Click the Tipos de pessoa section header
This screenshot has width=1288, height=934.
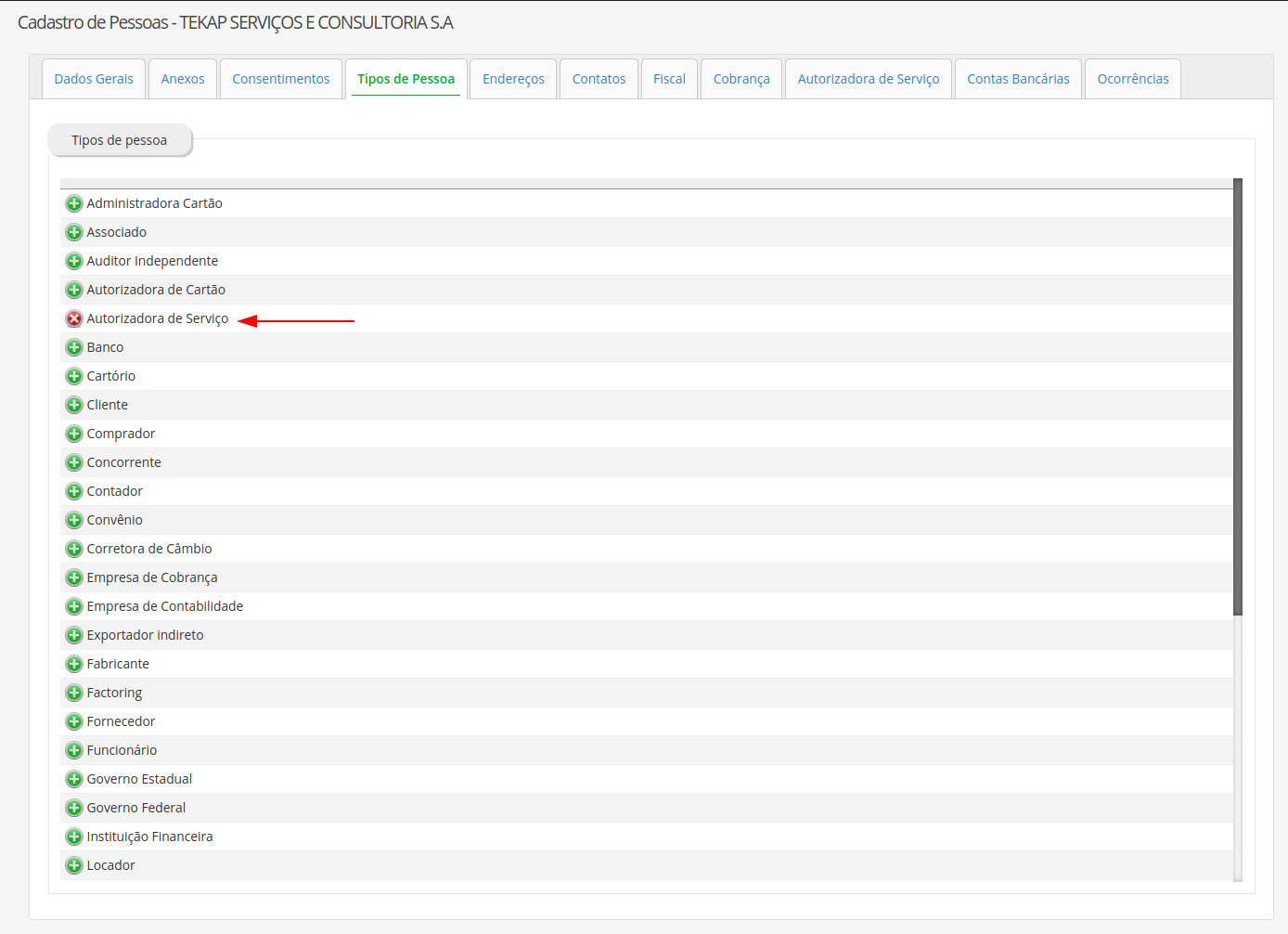pos(120,140)
